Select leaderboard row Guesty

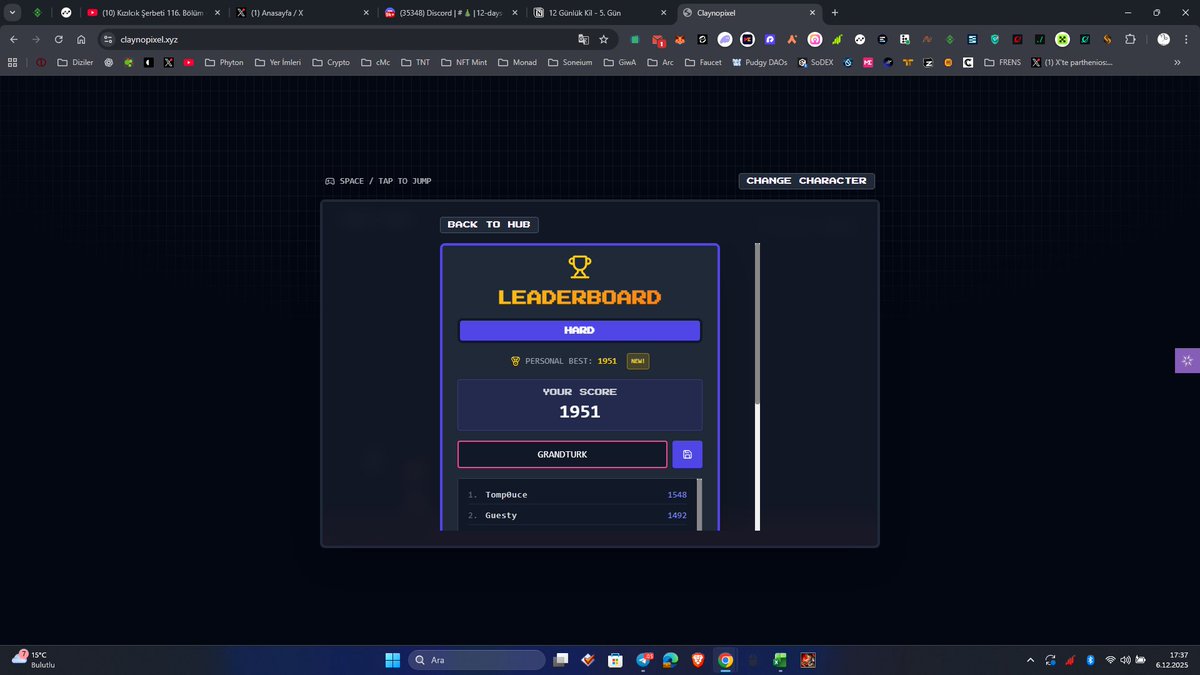(x=577, y=516)
